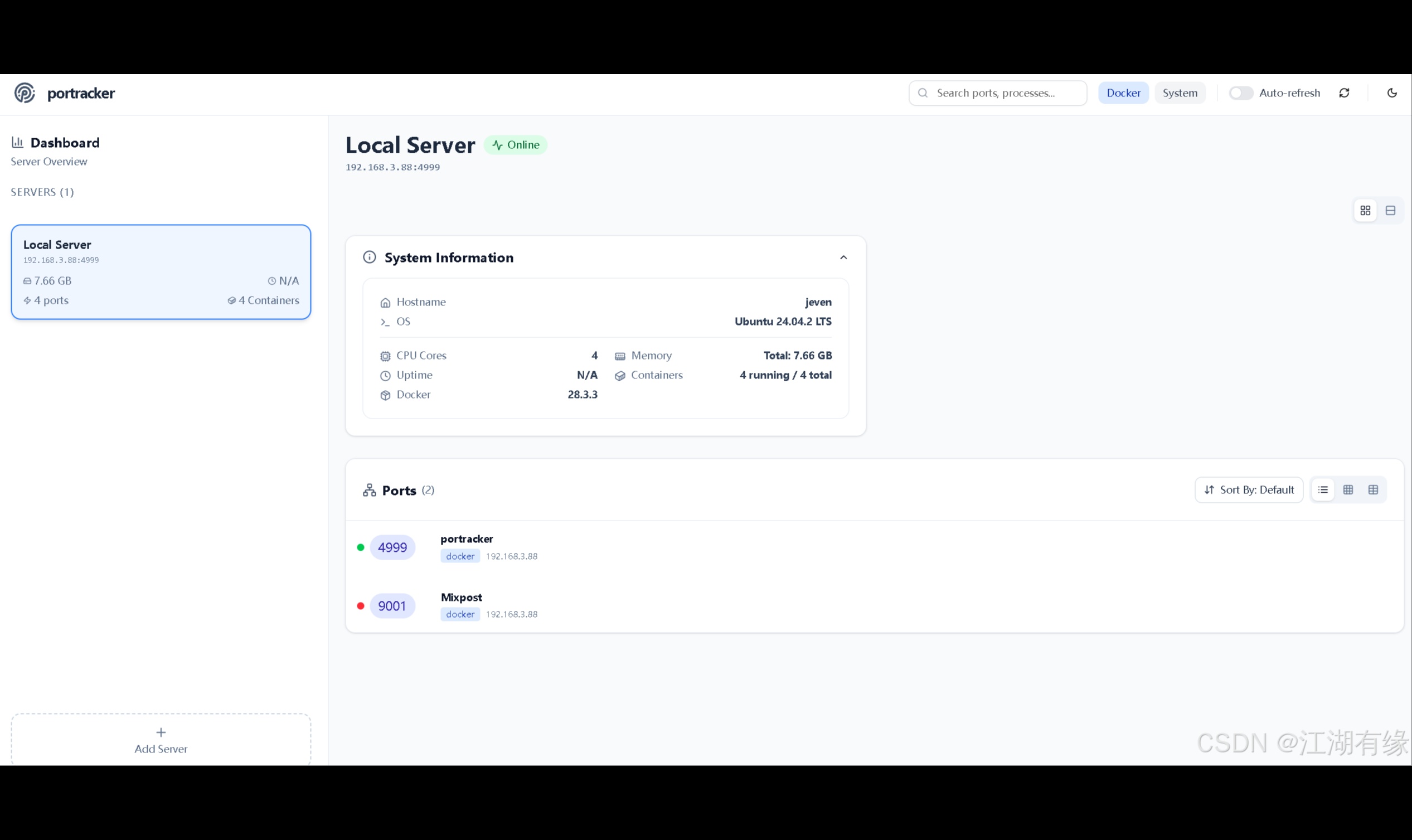
Task: Switch ports to rightmost table view icon
Action: point(1373,489)
